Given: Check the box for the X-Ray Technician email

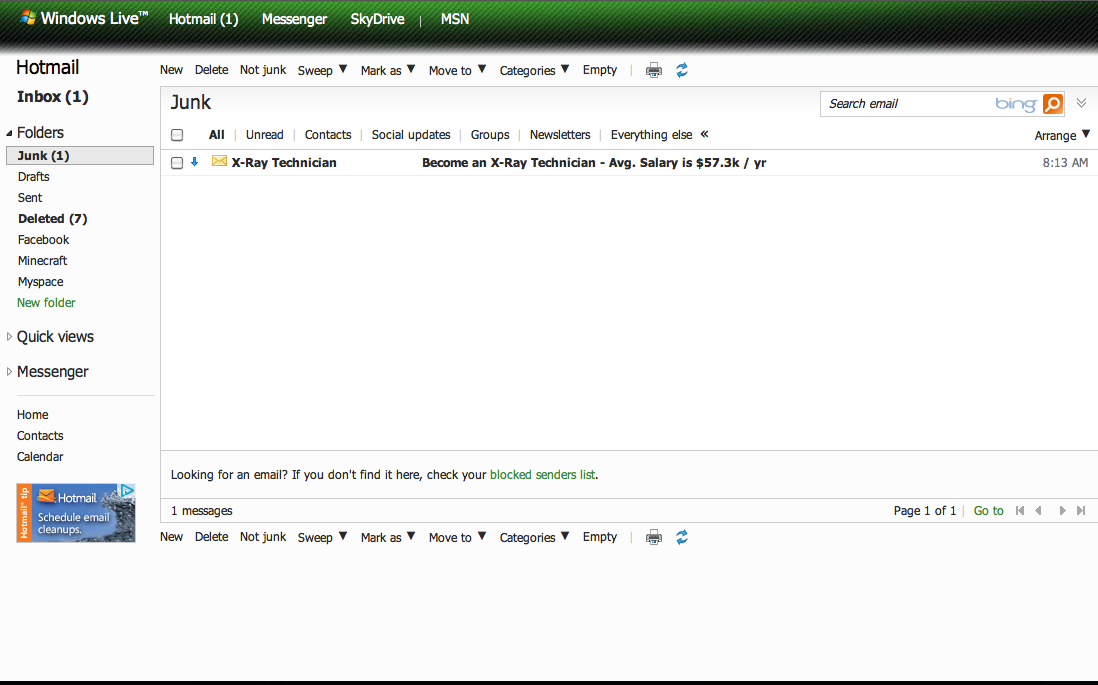Looking at the screenshot, I should point(177,162).
